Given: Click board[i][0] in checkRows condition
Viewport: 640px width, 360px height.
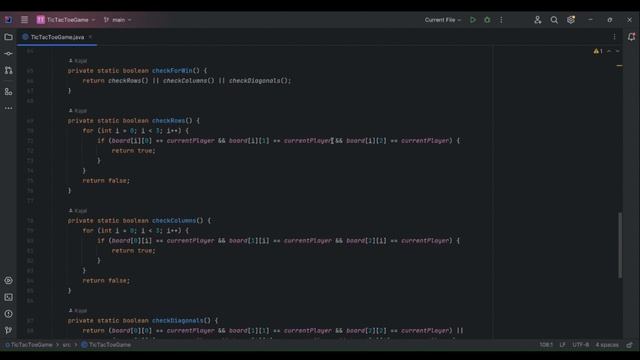Looking at the screenshot, I should tap(131, 141).
